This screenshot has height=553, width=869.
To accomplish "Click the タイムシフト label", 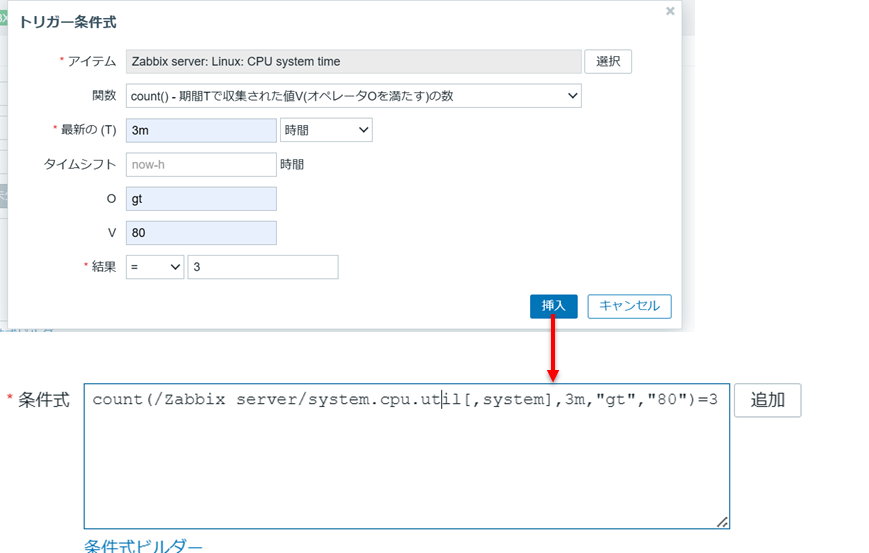I will point(80,164).
